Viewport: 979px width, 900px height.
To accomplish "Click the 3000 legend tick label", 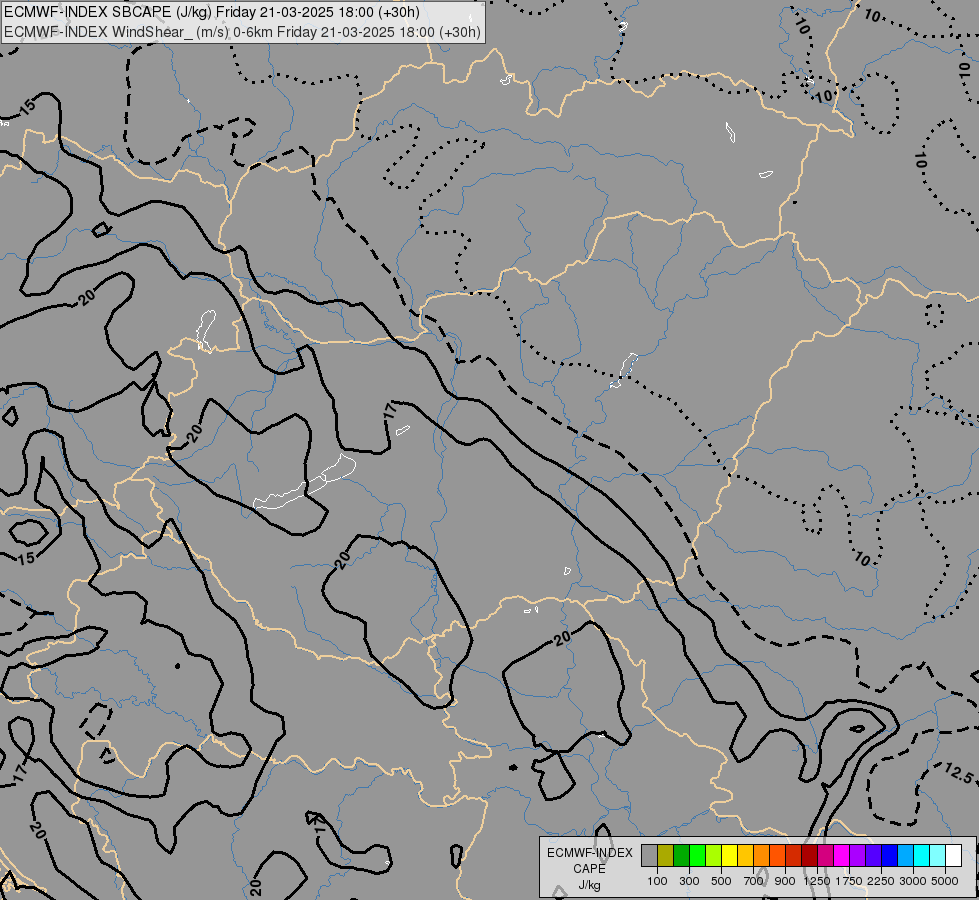I will coord(913,881).
